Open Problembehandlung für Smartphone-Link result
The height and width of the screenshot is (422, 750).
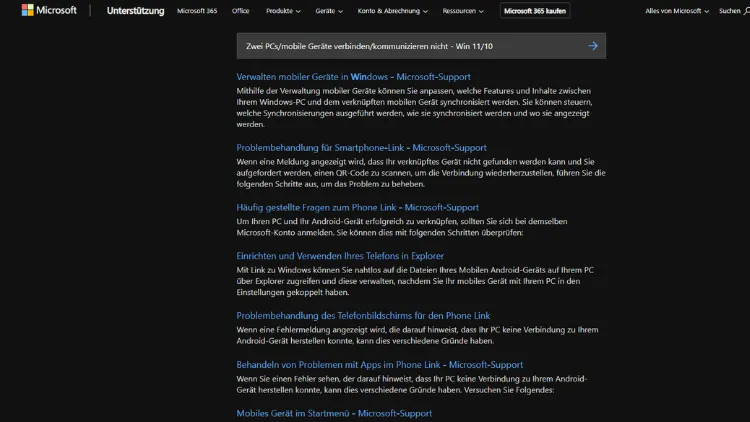(x=362, y=147)
